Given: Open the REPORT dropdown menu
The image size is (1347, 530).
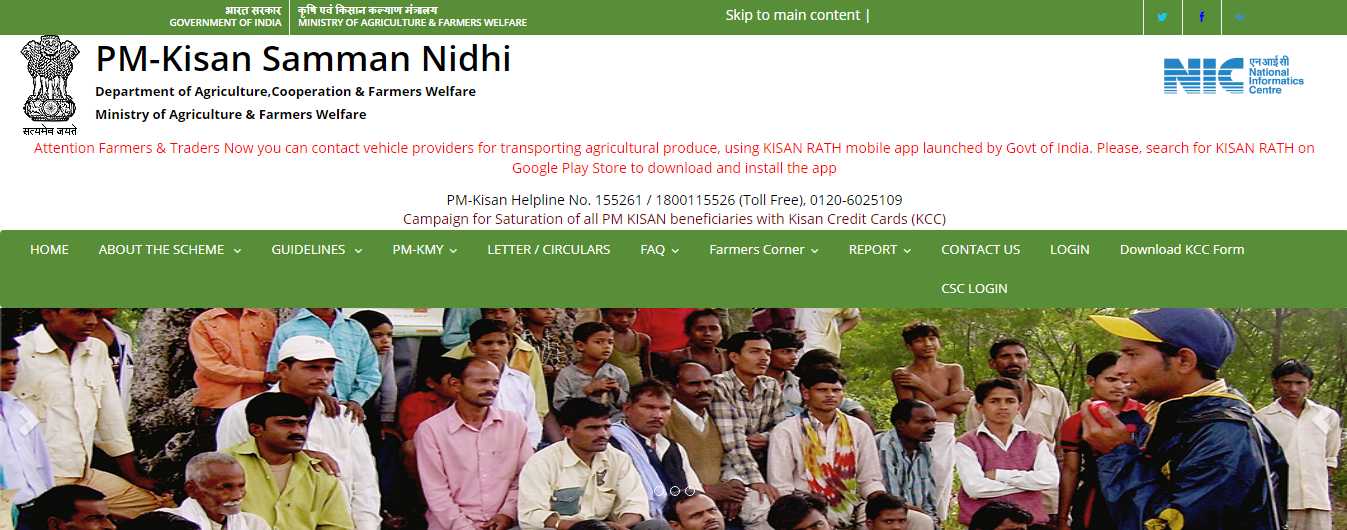Looking at the screenshot, I should coord(880,250).
